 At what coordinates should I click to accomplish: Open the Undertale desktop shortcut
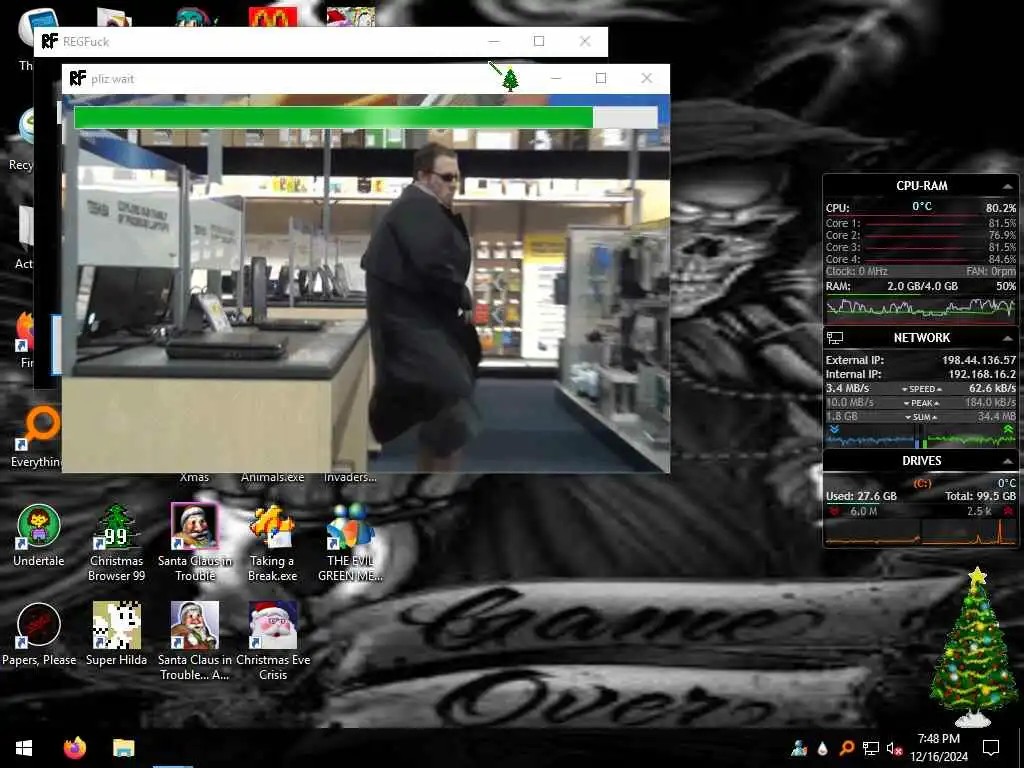pyautogui.click(x=39, y=536)
